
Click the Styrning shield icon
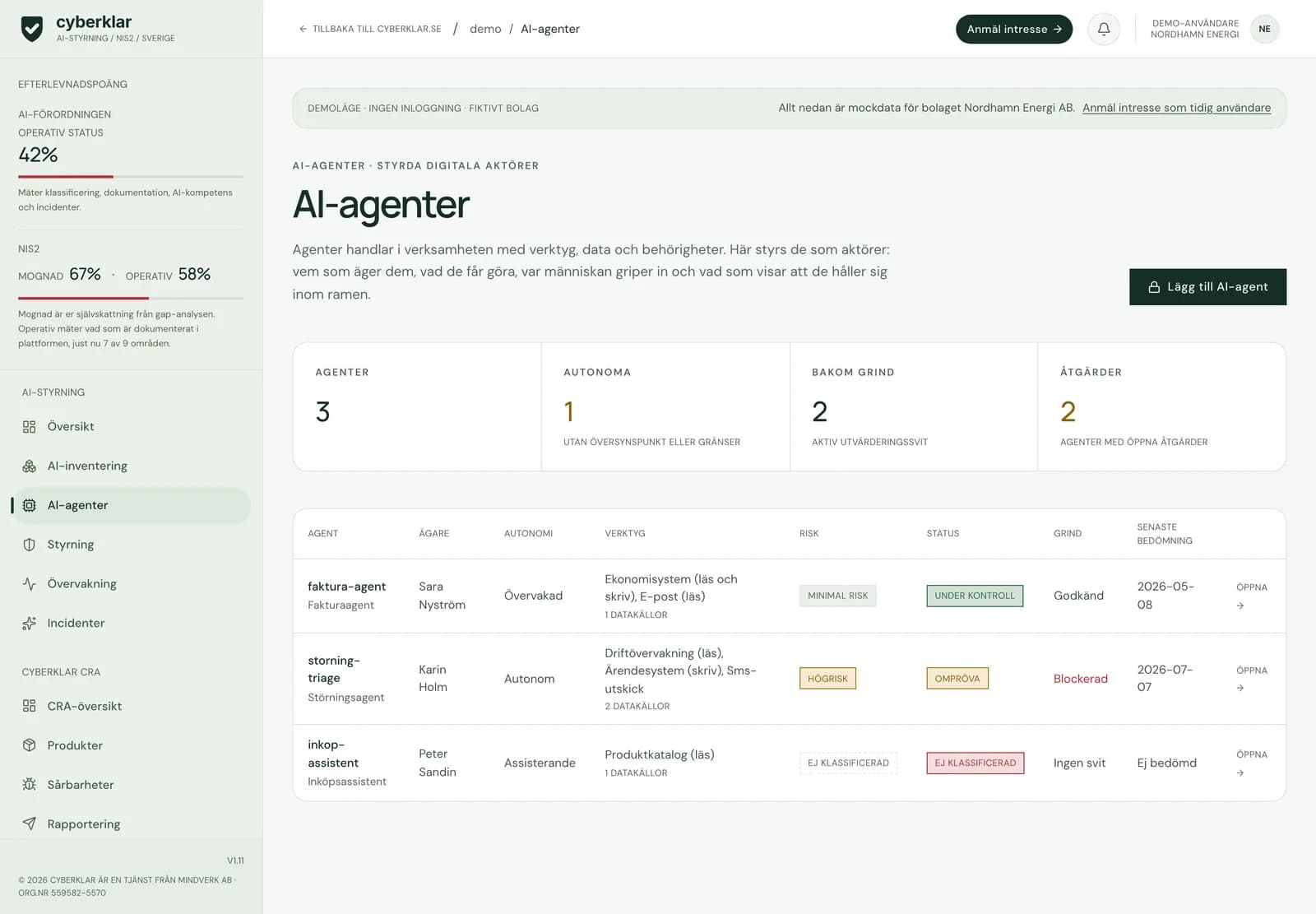pyautogui.click(x=30, y=545)
